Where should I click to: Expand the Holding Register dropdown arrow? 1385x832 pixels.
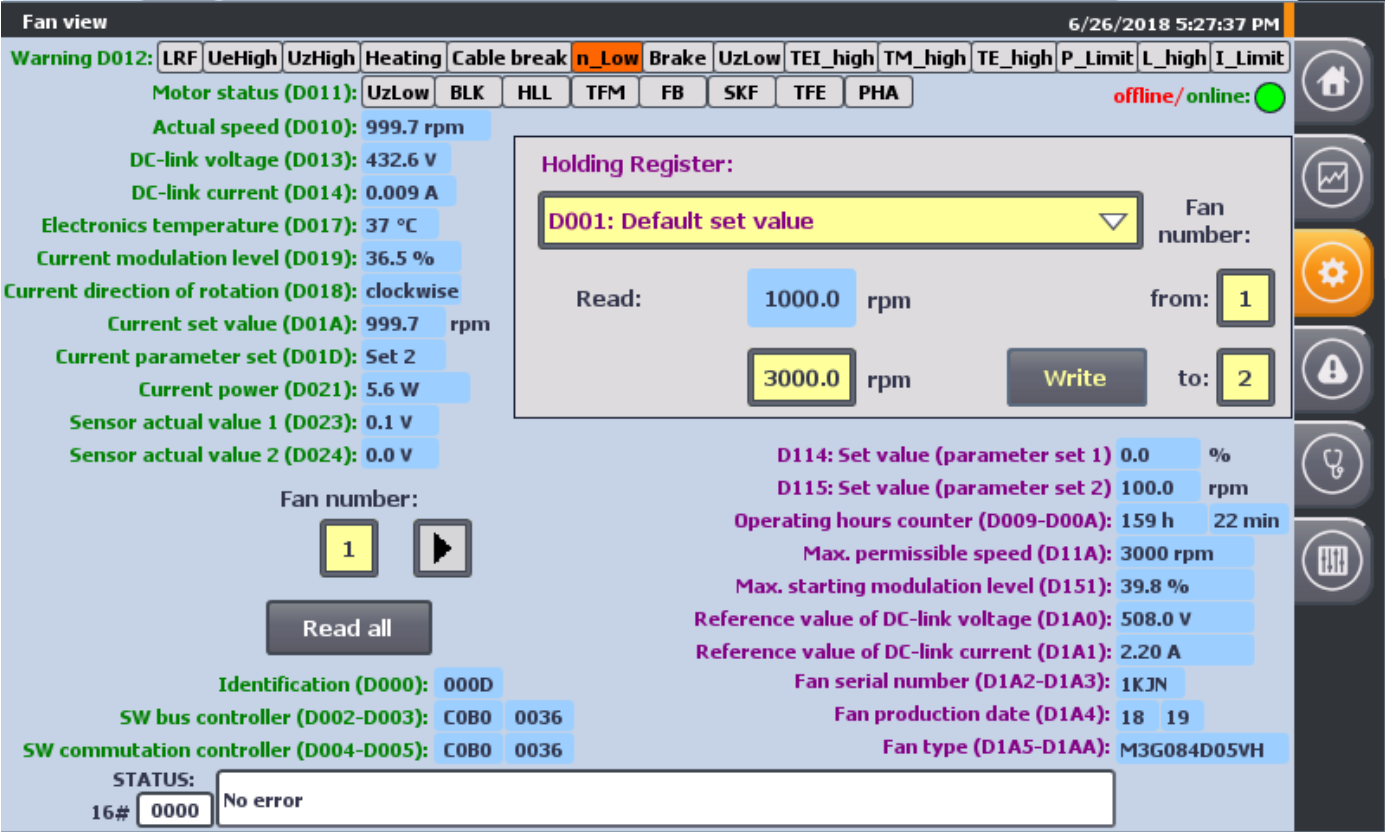[x=1112, y=221]
